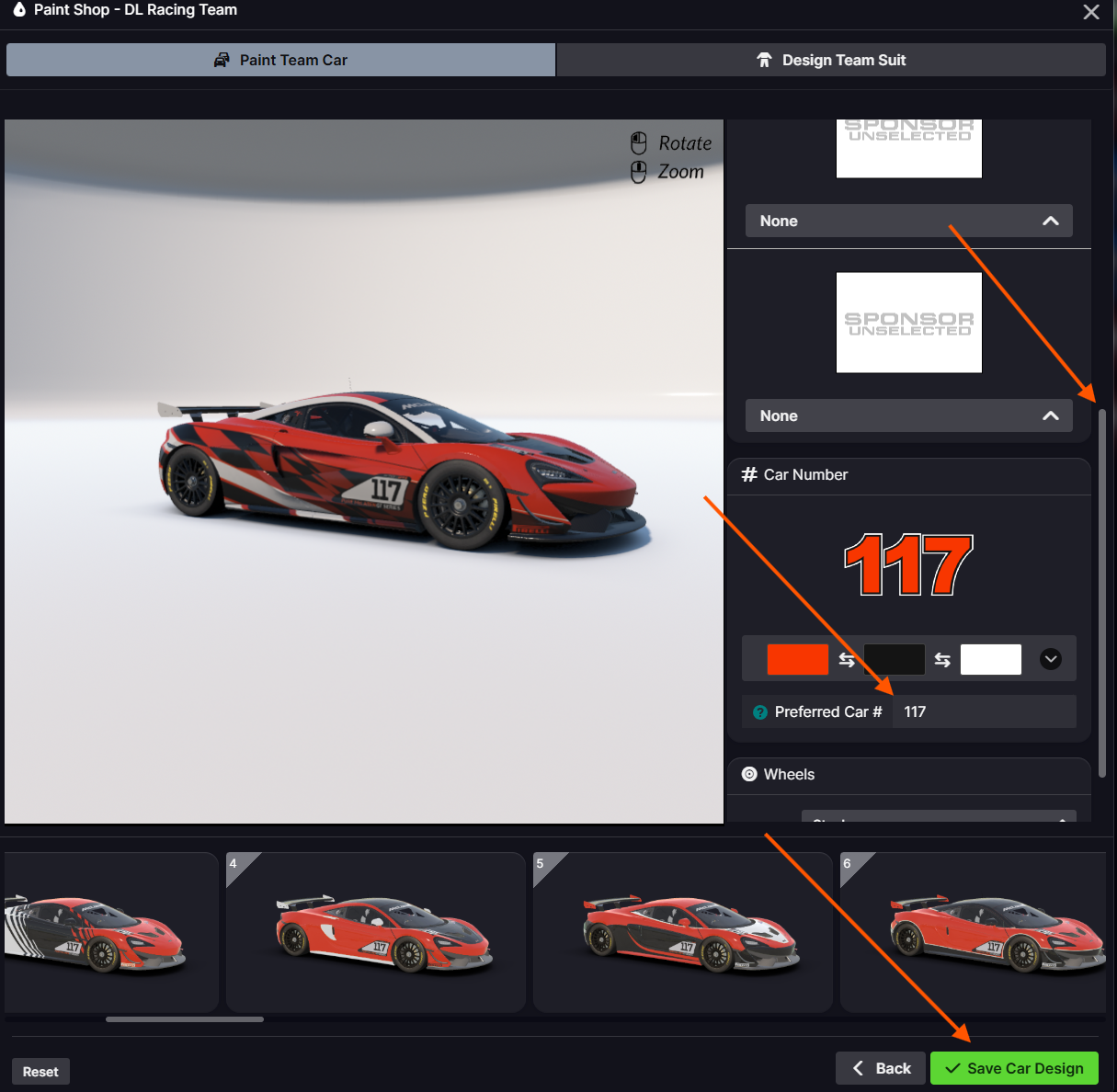Click the Car Number hash icon
Image resolution: width=1117 pixels, height=1092 pixels.
click(x=749, y=474)
